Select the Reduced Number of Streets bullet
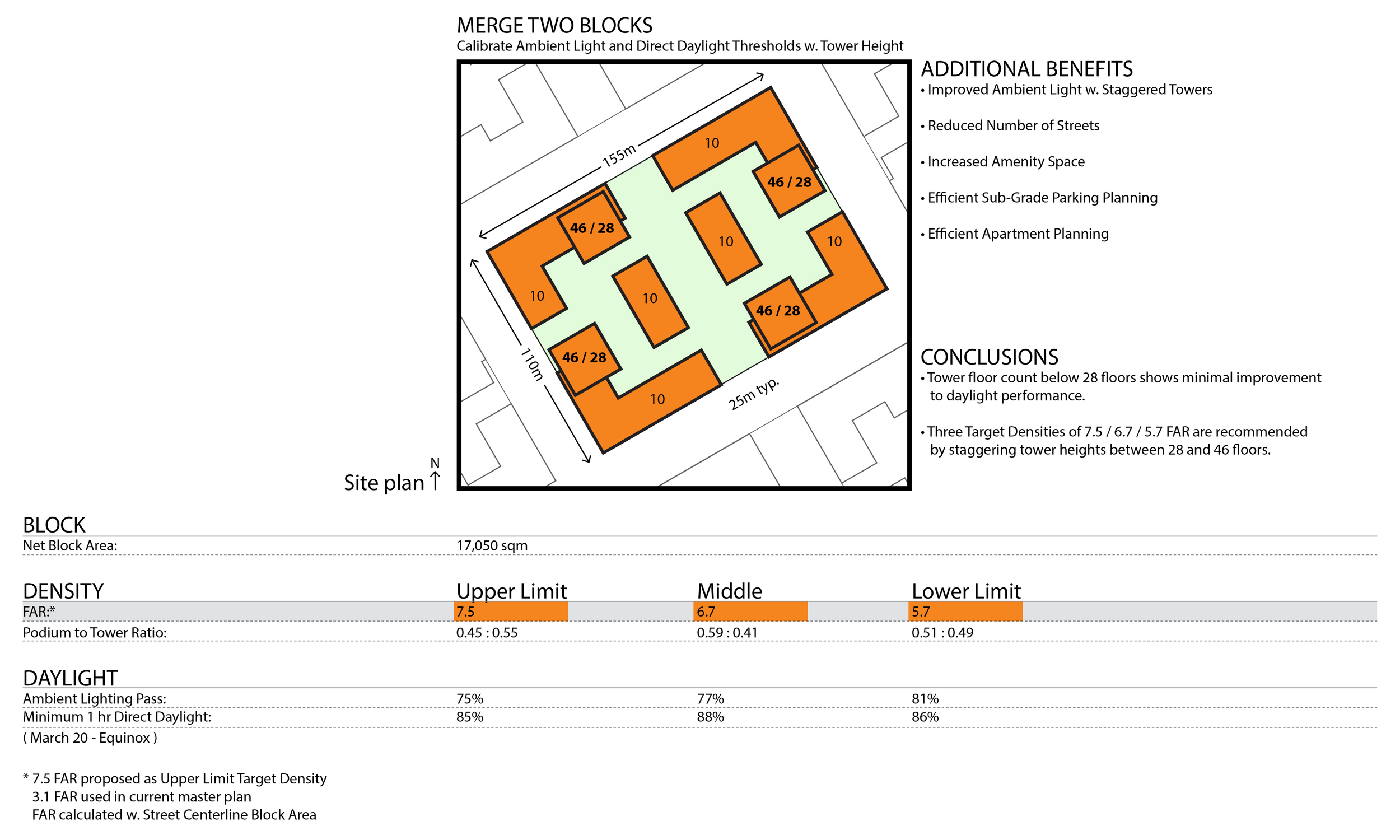This screenshot has width=1400, height=840. tap(1010, 125)
